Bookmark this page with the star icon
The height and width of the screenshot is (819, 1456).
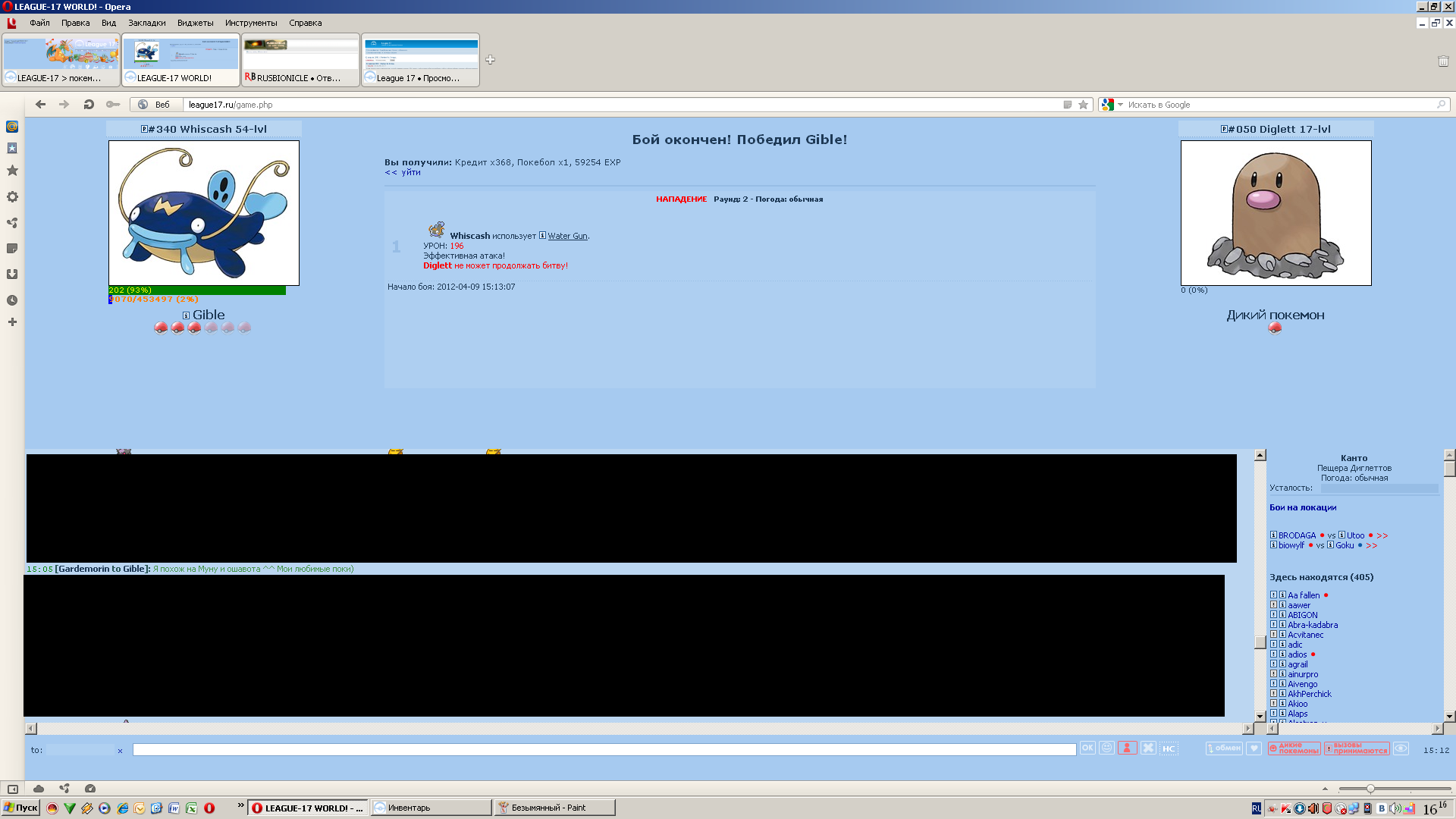click(1084, 105)
